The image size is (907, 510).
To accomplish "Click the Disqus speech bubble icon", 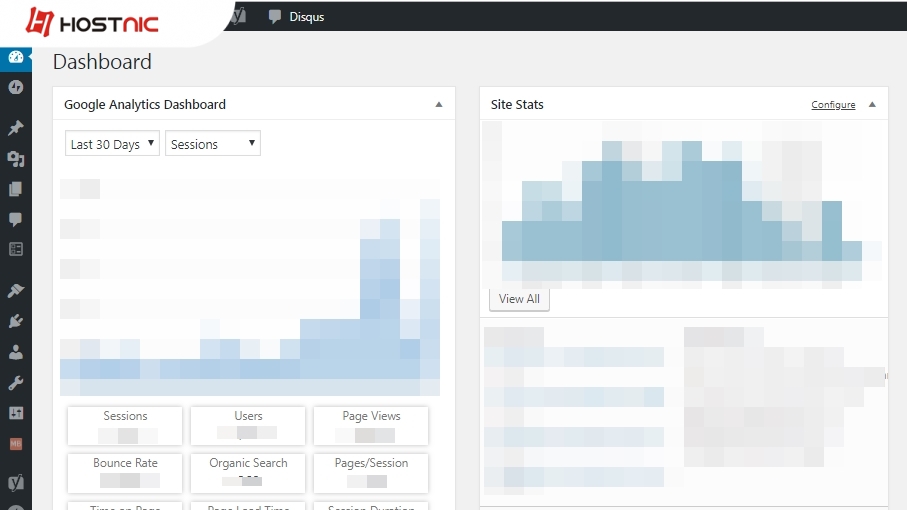I will pos(275,17).
